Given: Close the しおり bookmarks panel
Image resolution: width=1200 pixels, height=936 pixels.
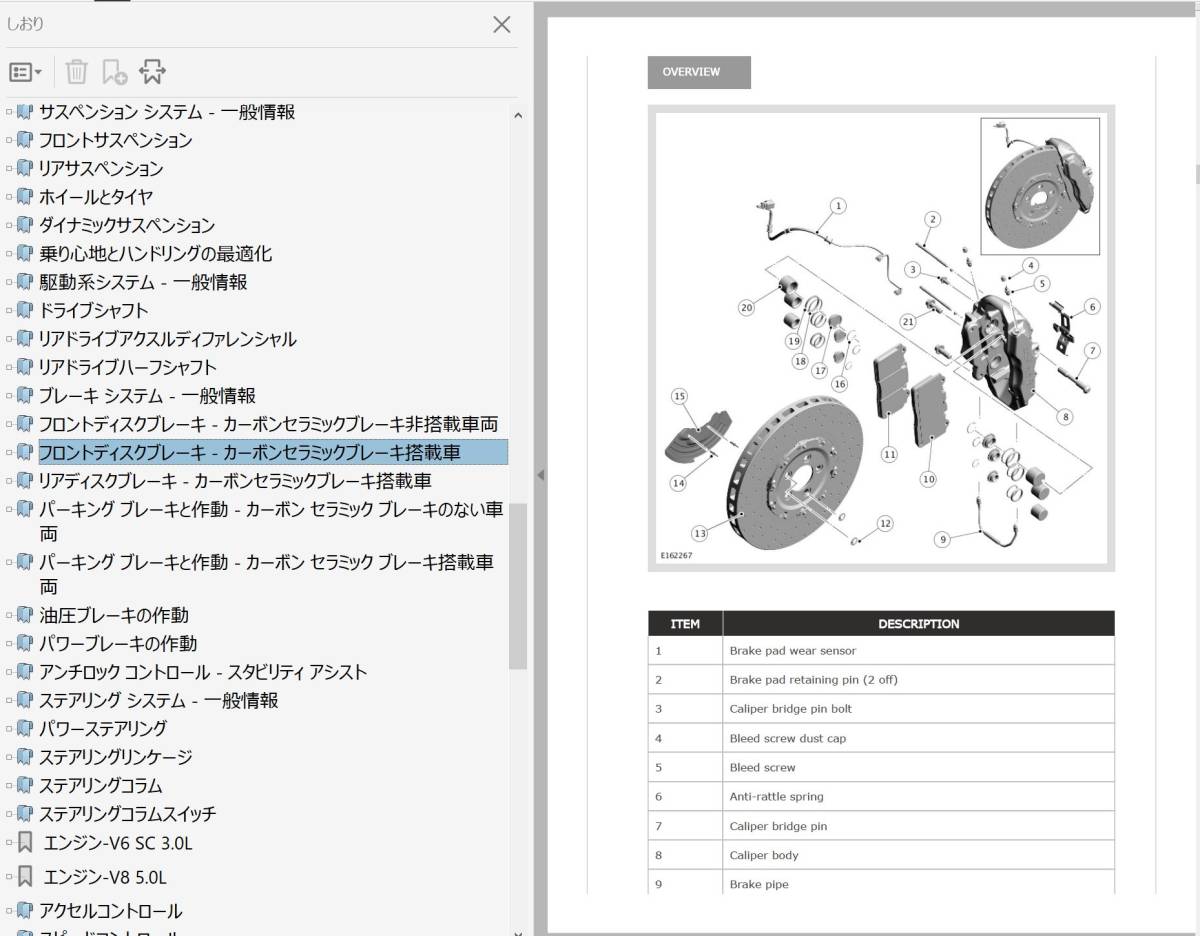Looking at the screenshot, I should pyautogui.click(x=502, y=24).
